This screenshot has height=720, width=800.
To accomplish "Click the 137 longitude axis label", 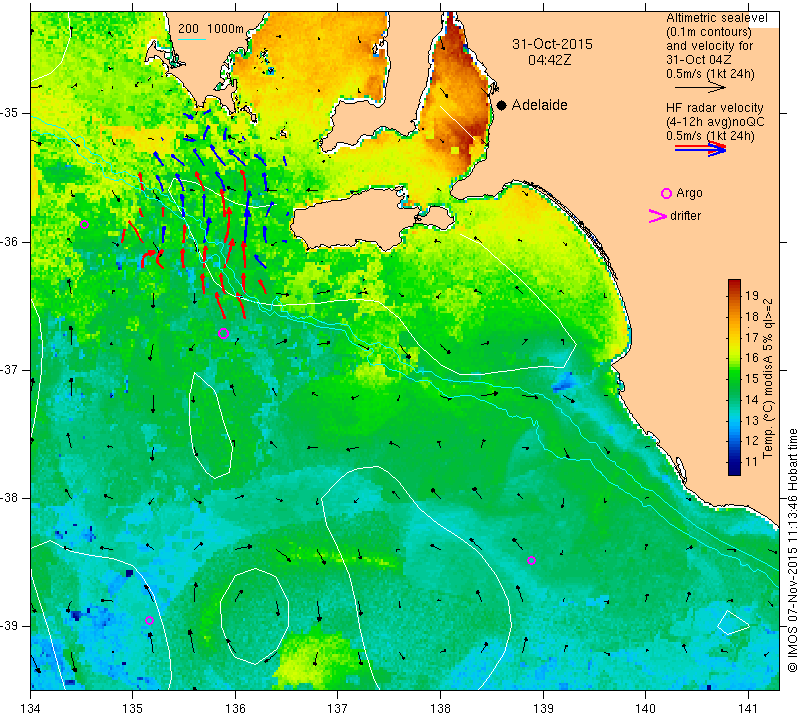I will pyautogui.click(x=338, y=709).
